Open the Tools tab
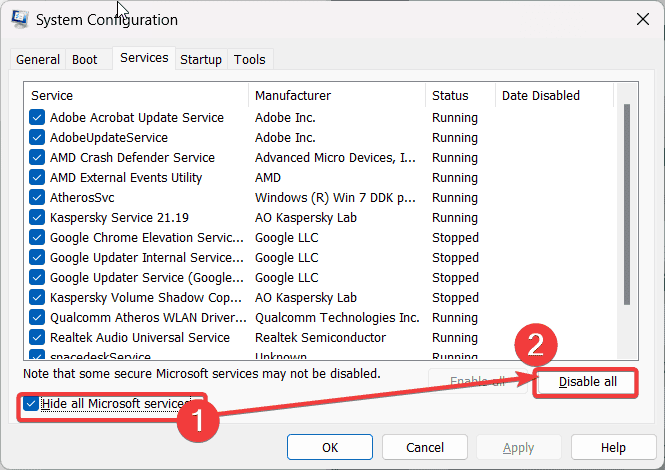The image size is (665, 470). (x=250, y=59)
